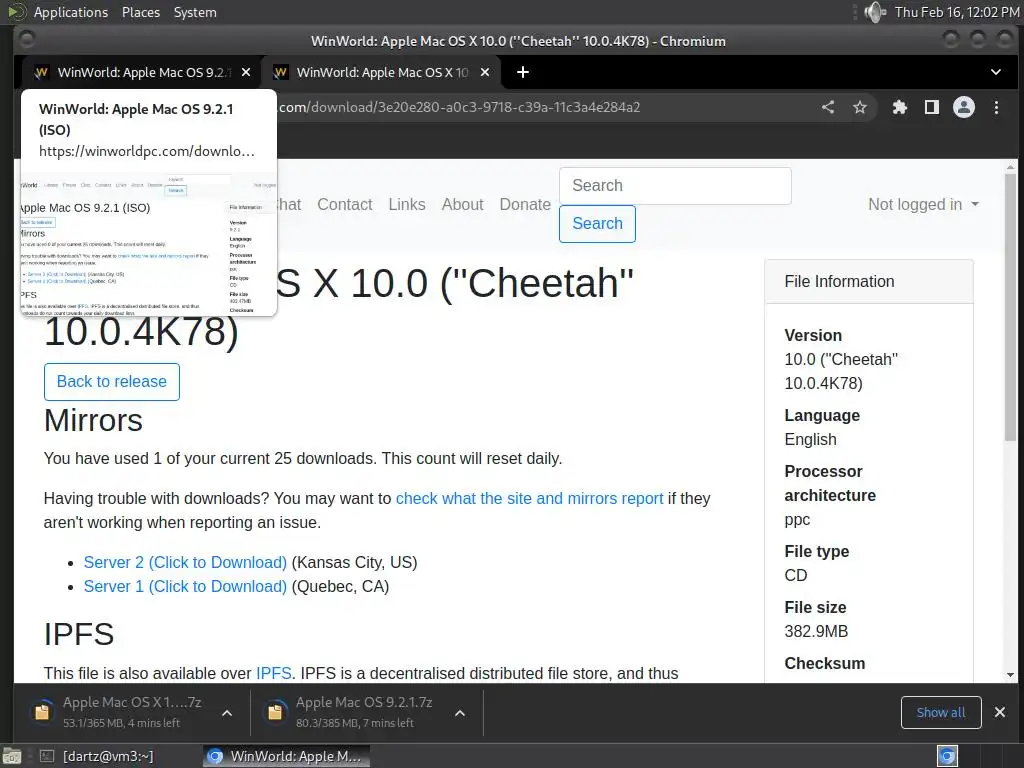Select the WinWorld Chromium taskbar item
Image resolution: width=1024 pixels, height=768 pixels.
point(286,756)
